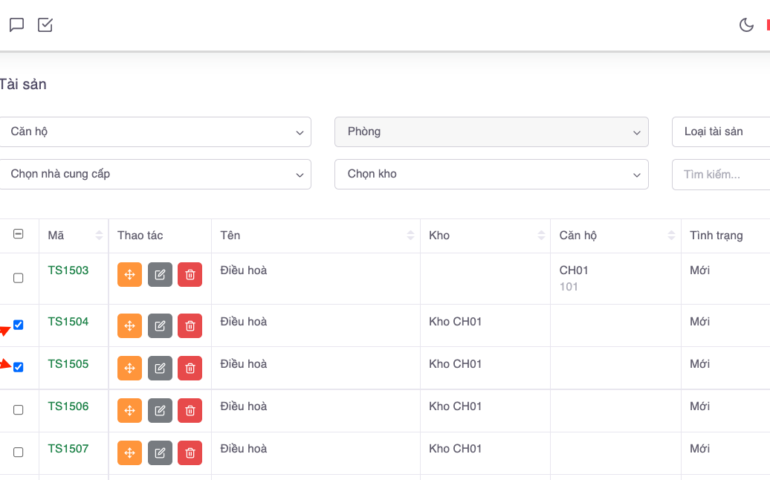The height and width of the screenshot is (480, 770).
Task: Open the Căn hộ dropdown
Action: (155, 132)
